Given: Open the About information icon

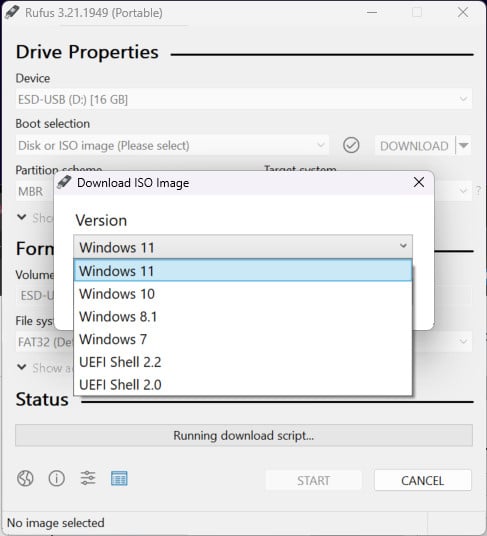Looking at the screenshot, I should 57,478.
